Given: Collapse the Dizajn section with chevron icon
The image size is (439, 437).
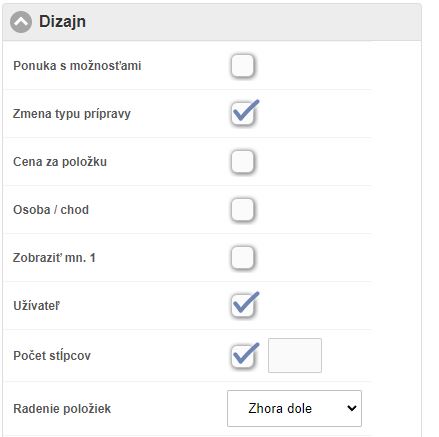Looking at the screenshot, I should (x=21, y=22).
